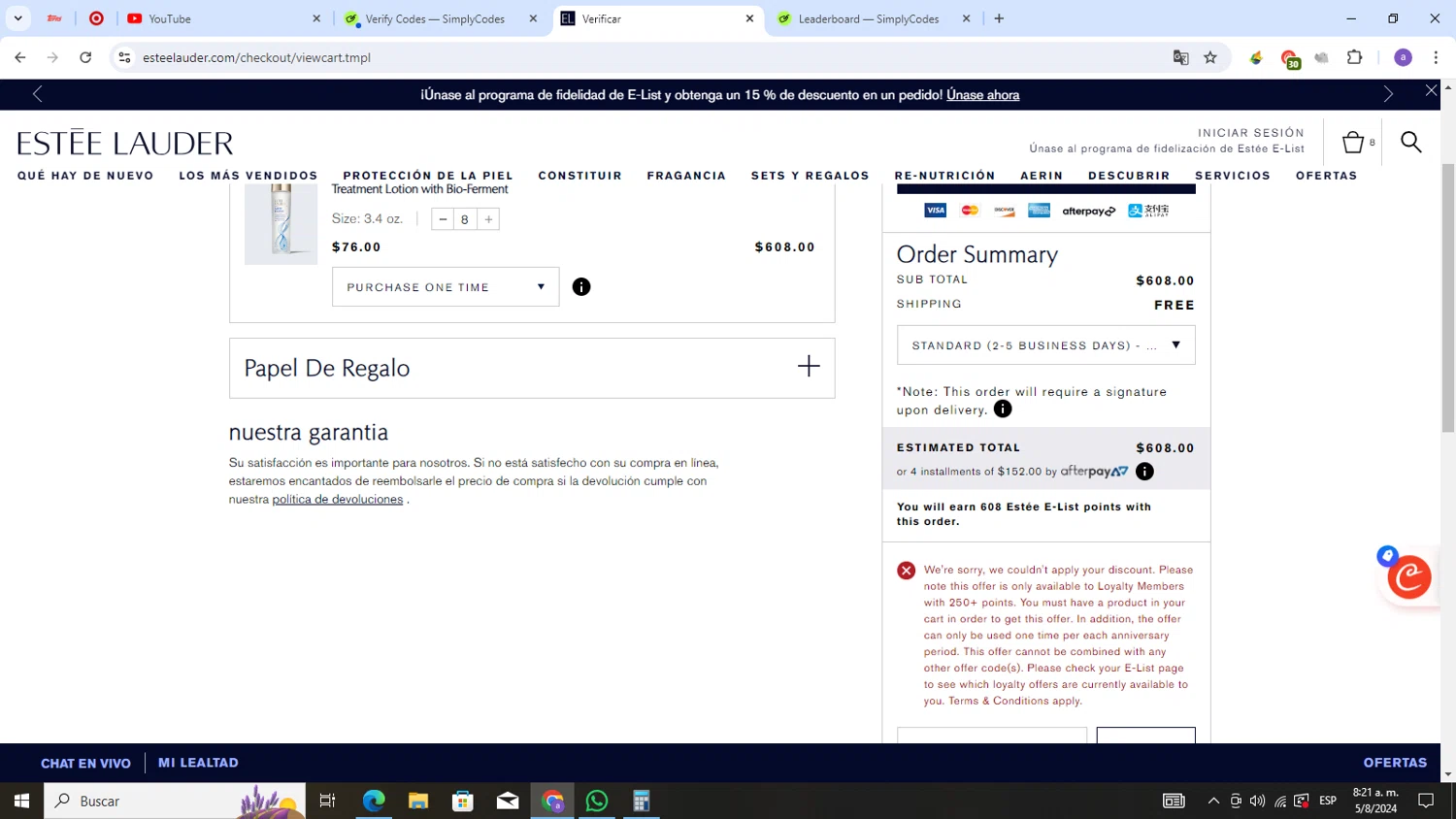Image resolution: width=1456 pixels, height=819 pixels.
Task: Click the Estée Lauder logo
Action: click(x=125, y=143)
